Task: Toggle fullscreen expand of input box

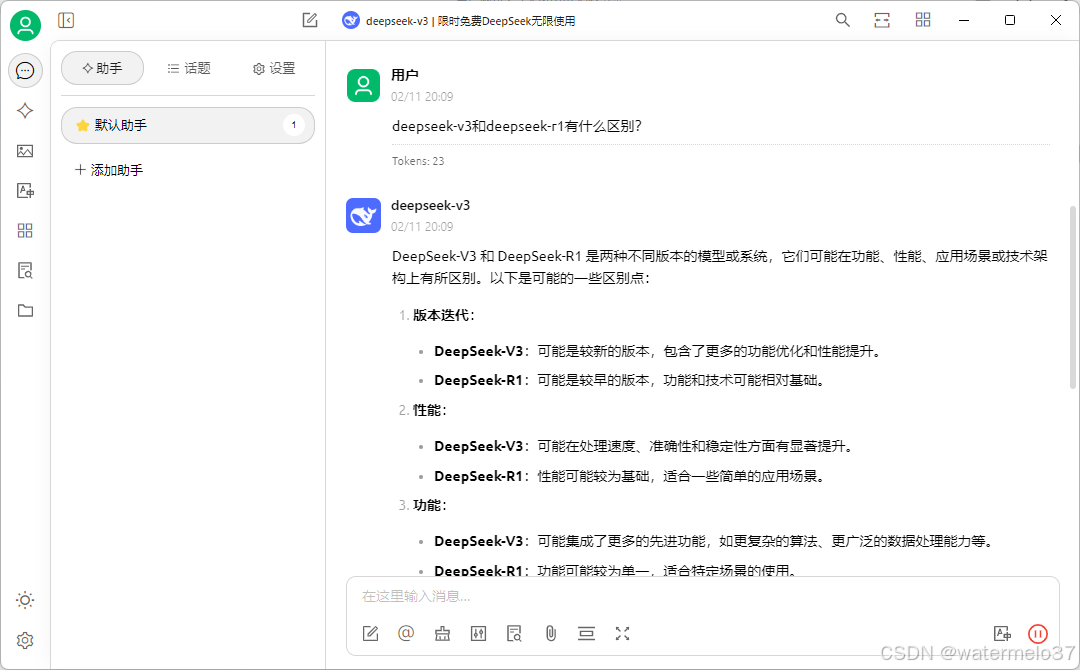Action: [x=622, y=633]
